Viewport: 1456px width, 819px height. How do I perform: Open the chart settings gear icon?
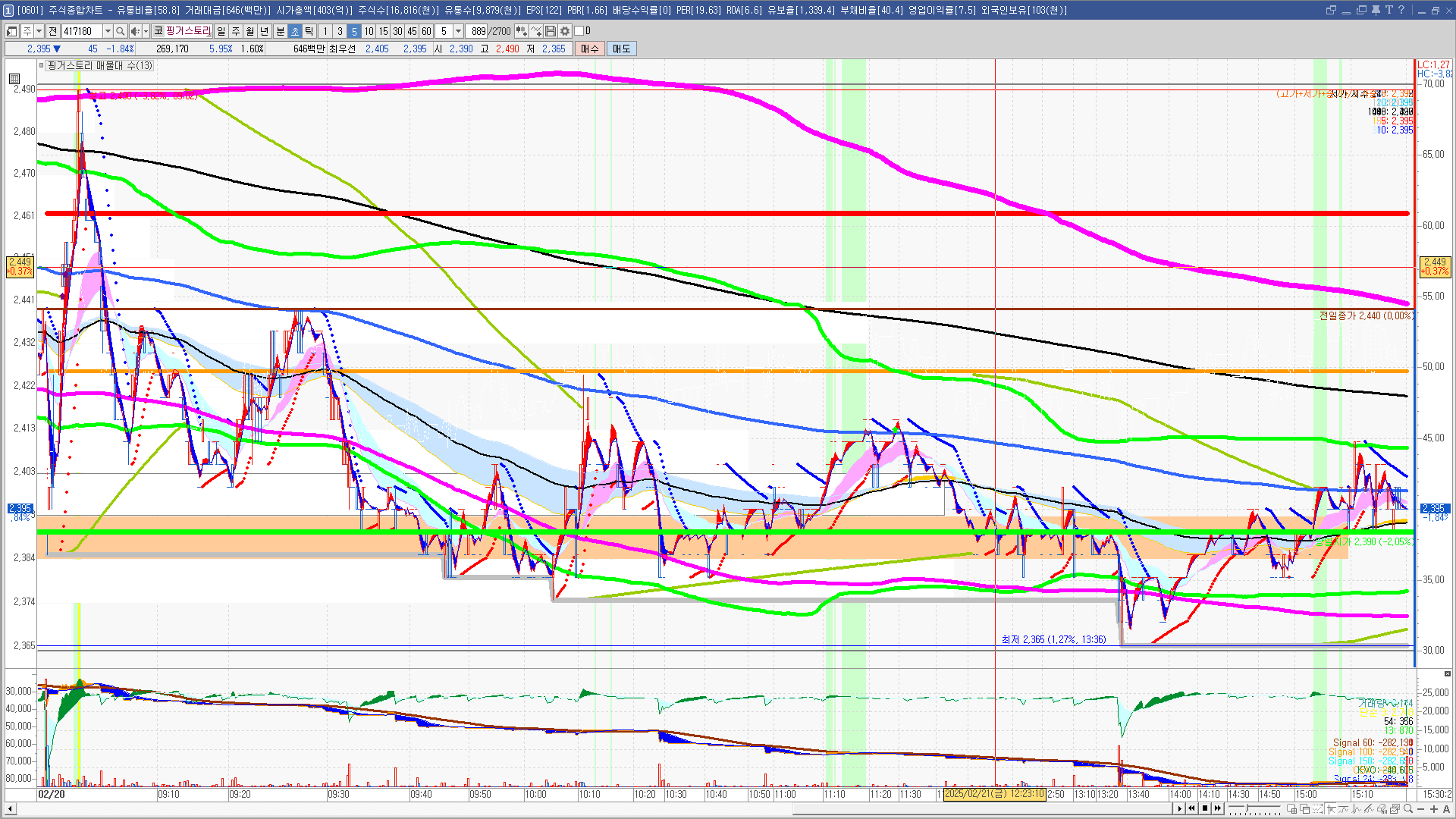565,31
